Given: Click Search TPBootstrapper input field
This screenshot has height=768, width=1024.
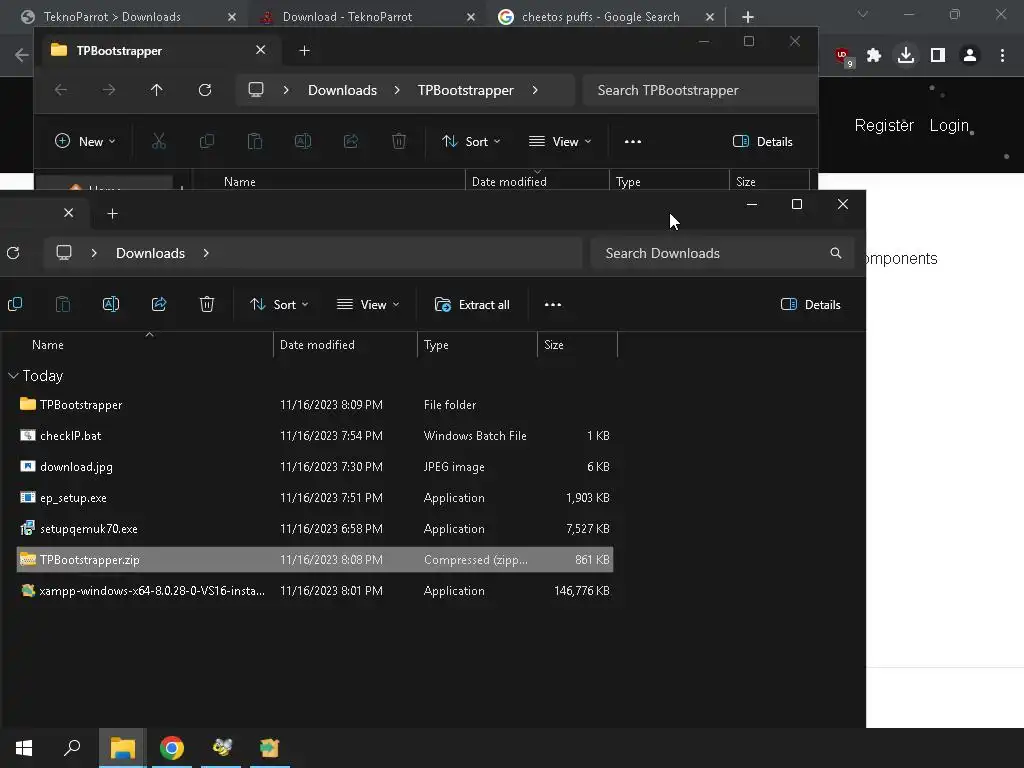Looking at the screenshot, I should pyautogui.click(x=699, y=90).
